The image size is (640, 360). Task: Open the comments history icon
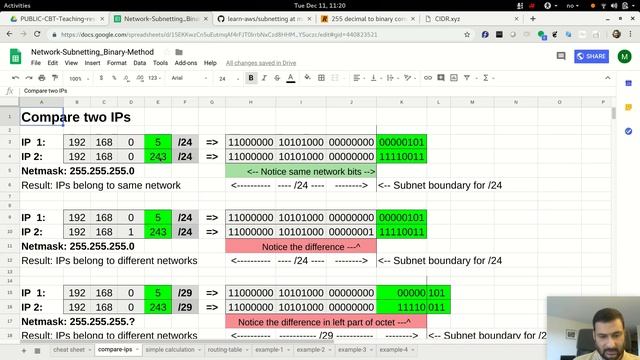click(x=561, y=56)
